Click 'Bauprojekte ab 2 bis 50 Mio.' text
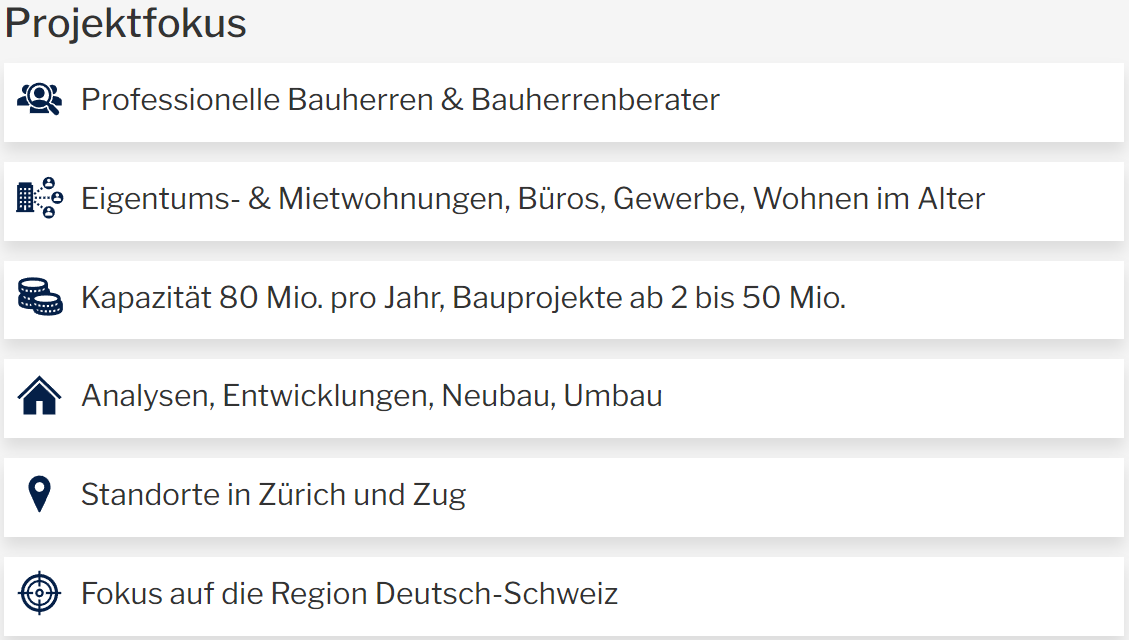 pyautogui.click(x=649, y=298)
